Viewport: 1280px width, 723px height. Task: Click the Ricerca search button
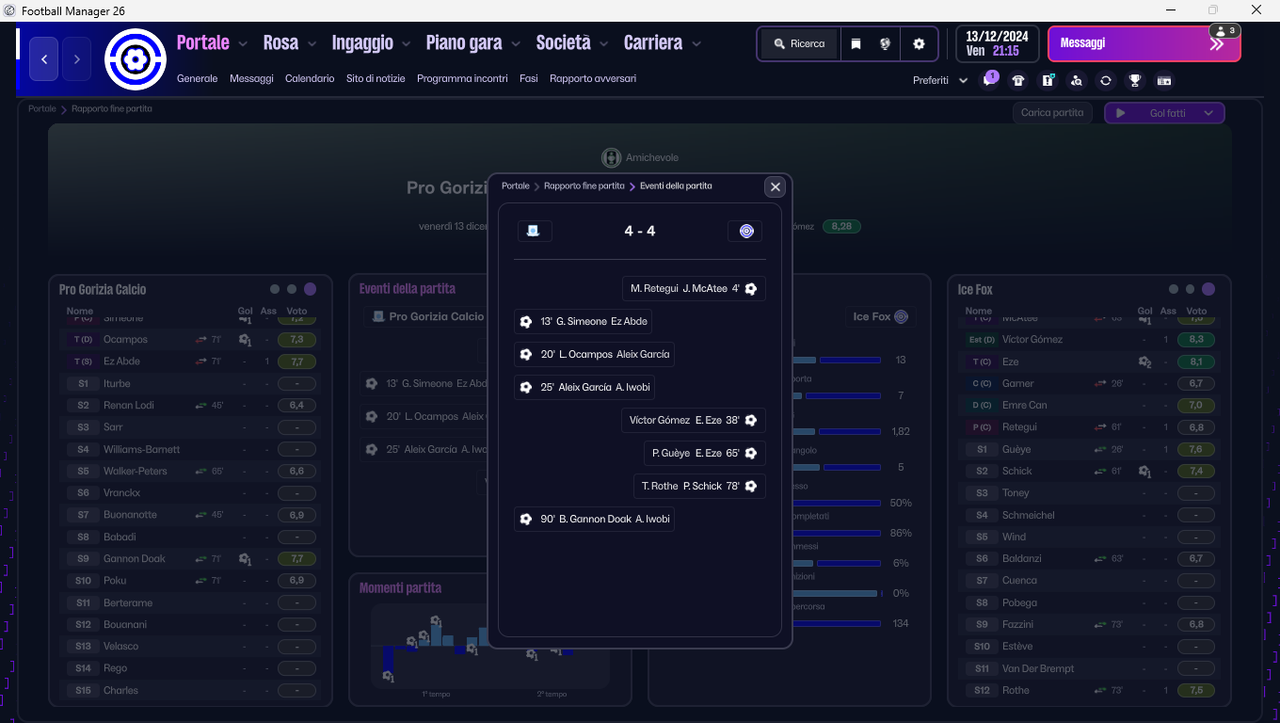(x=799, y=44)
